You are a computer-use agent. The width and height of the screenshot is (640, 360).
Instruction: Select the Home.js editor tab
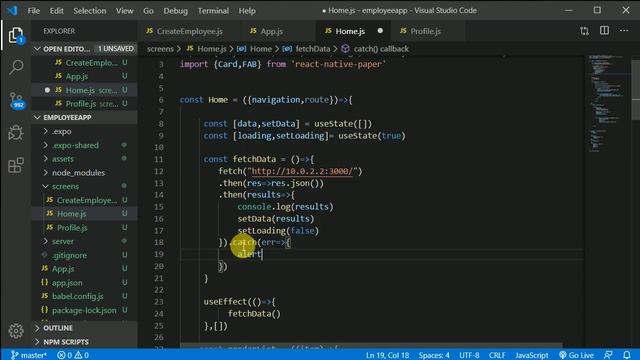point(353,31)
